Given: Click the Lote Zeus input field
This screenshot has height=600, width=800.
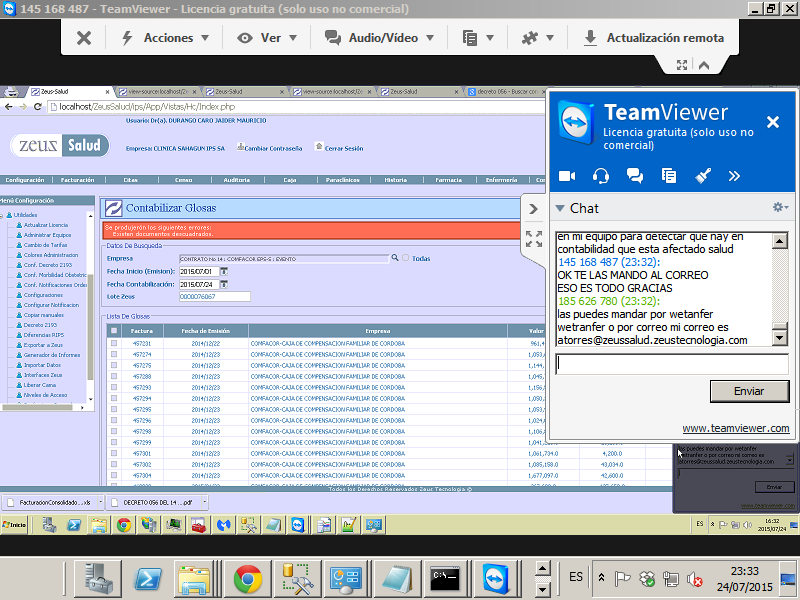Looking at the screenshot, I should click(x=215, y=296).
